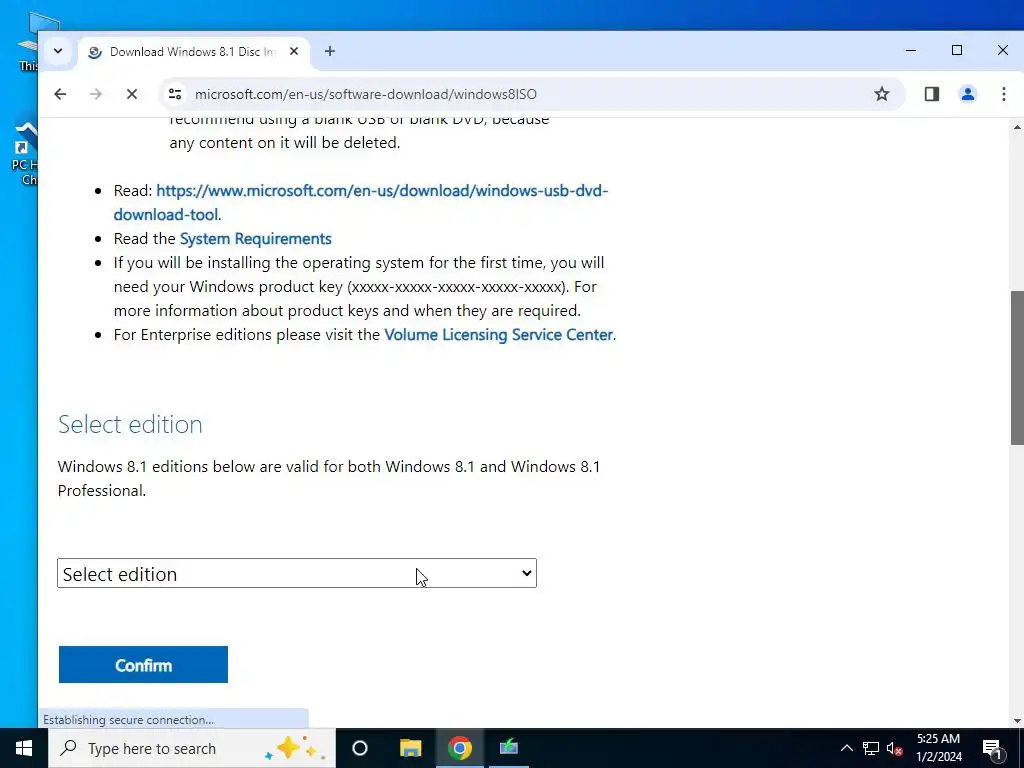Open Chrome side panel
1024x768 pixels.
click(x=932, y=94)
